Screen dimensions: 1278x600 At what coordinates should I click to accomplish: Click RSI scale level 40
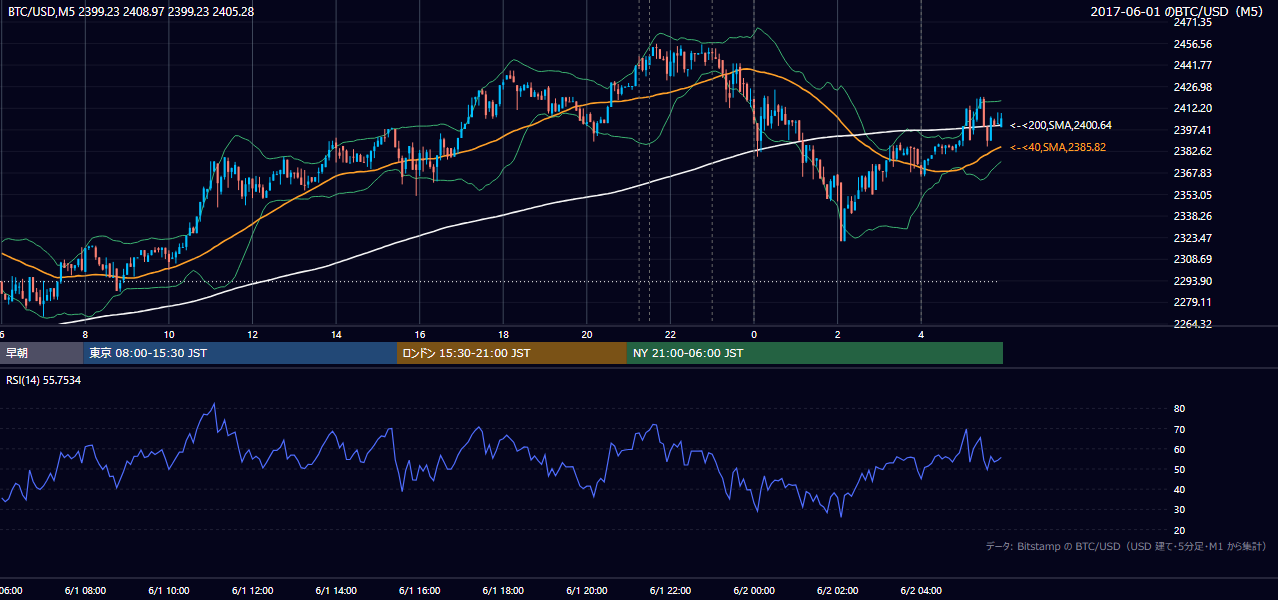point(1179,489)
